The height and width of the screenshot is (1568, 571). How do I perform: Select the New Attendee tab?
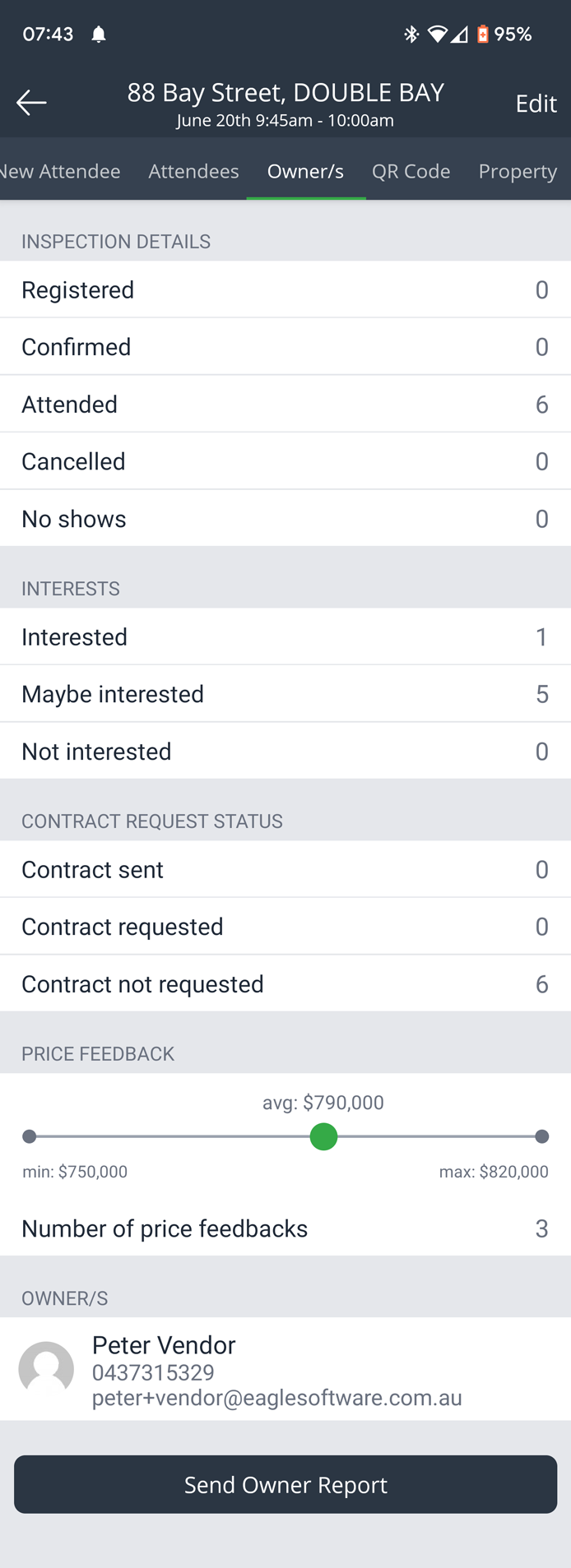pyautogui.click(x=60, y=171)
